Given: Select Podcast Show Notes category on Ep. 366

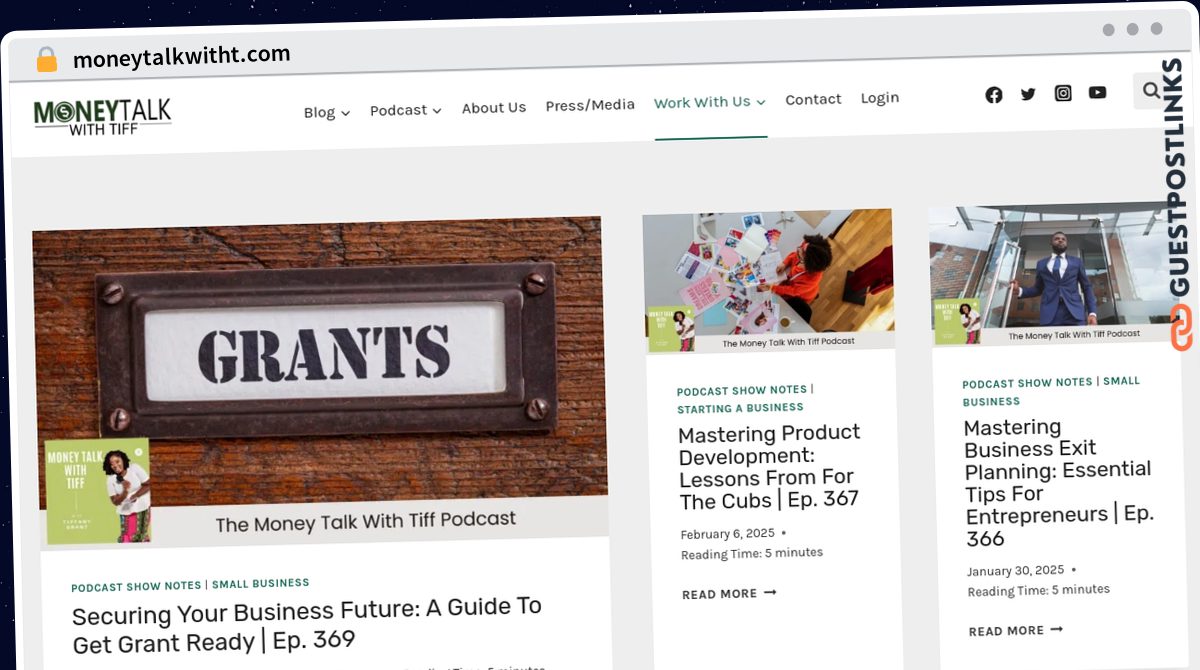Looking at the screenshot, I should pyautogui.click(x=1028, y=383).
